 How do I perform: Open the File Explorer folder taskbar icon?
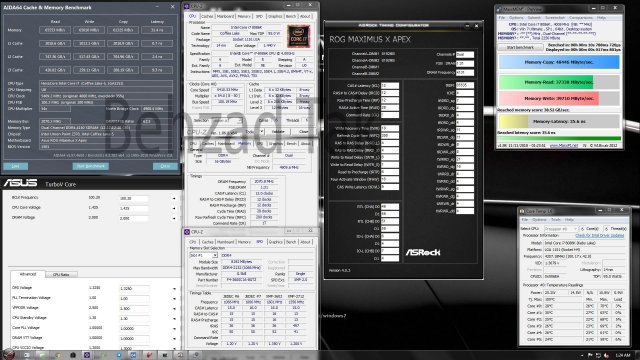coord(42,355)
